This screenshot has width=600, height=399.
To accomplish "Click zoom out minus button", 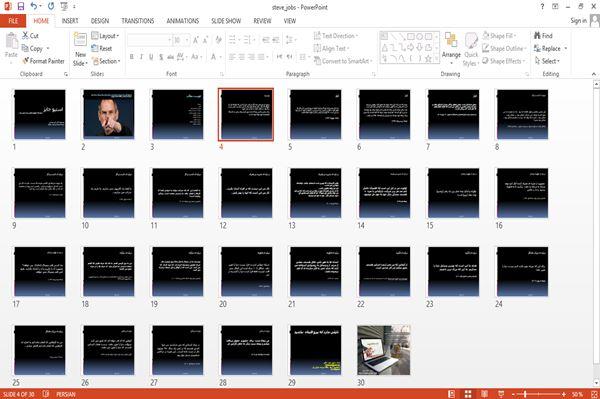I will 514,394.
